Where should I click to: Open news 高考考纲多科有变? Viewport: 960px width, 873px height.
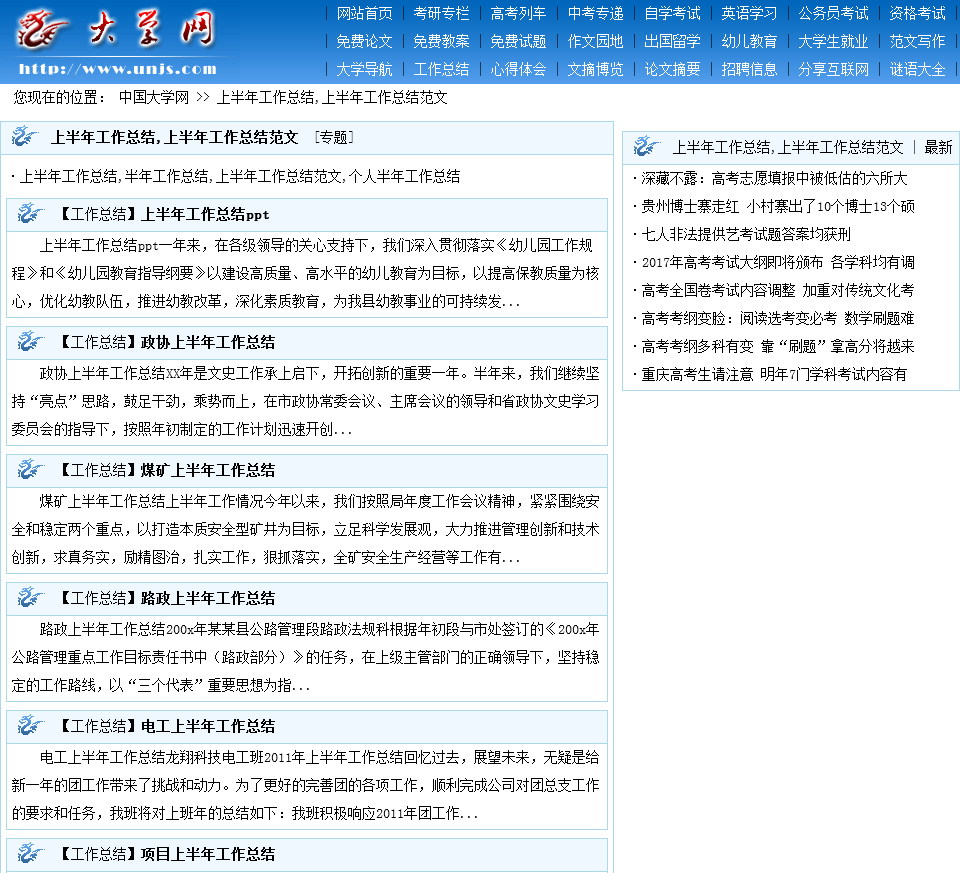[x=778, y=347]
